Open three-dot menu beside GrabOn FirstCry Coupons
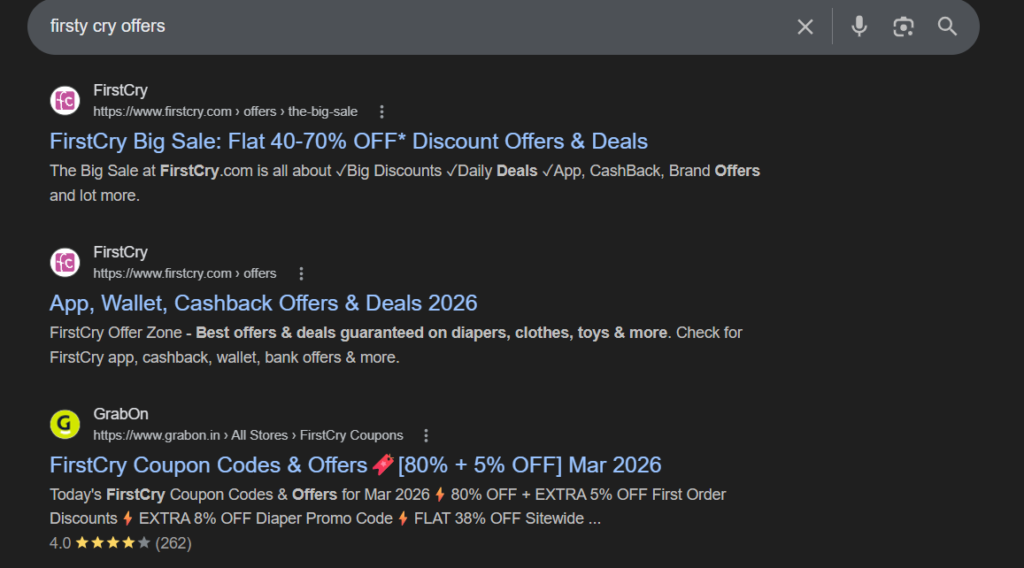 [x=426, y=436]
